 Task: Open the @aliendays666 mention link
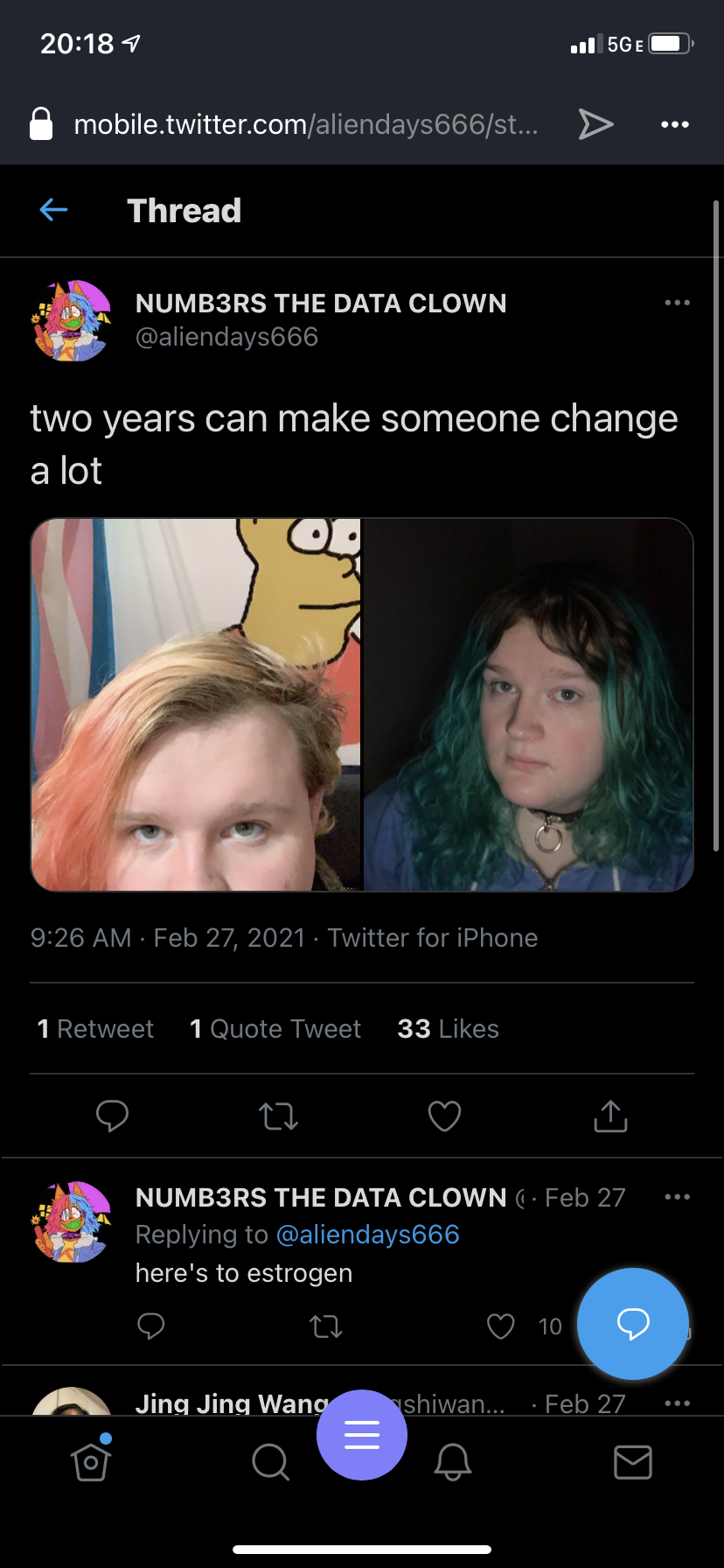367,1235
